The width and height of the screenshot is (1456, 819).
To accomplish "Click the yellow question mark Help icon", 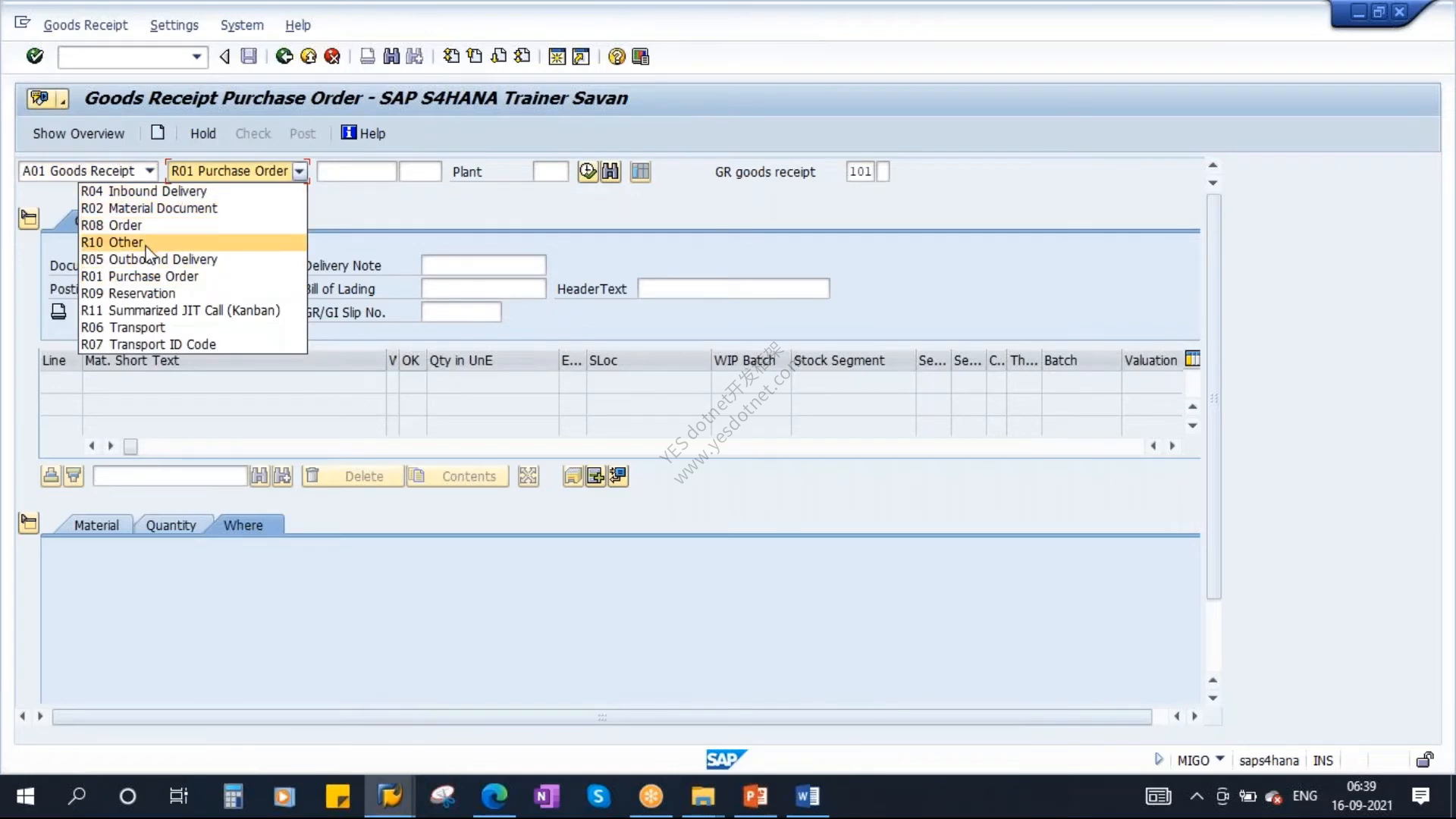I will tap(617, 57).
